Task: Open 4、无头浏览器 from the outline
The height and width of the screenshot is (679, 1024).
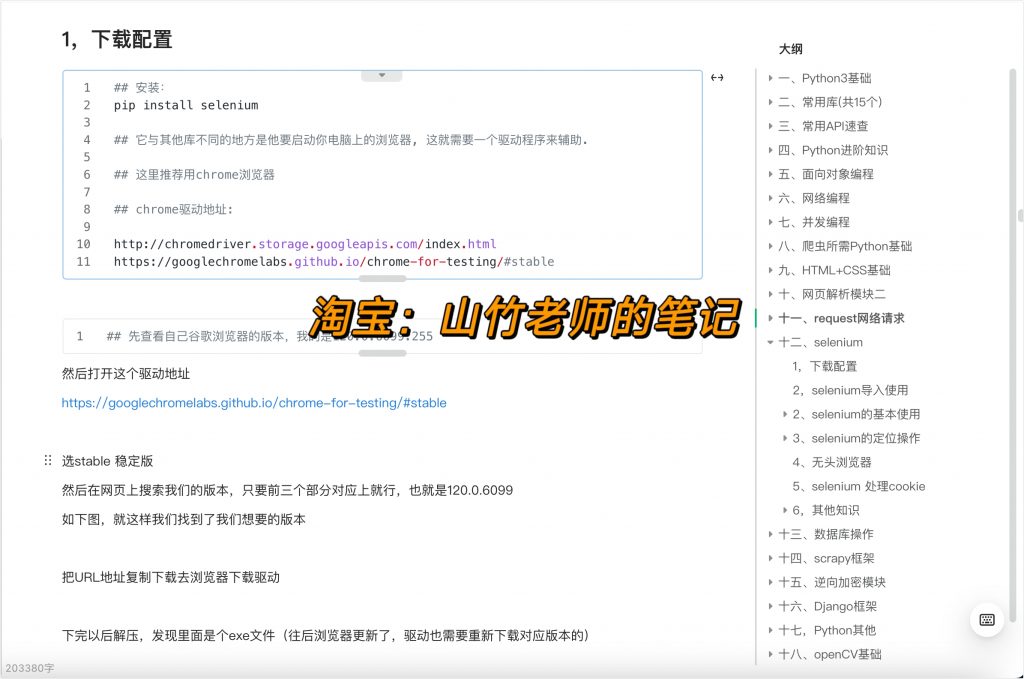Action: pyautogui.click(x=832, y=462)
